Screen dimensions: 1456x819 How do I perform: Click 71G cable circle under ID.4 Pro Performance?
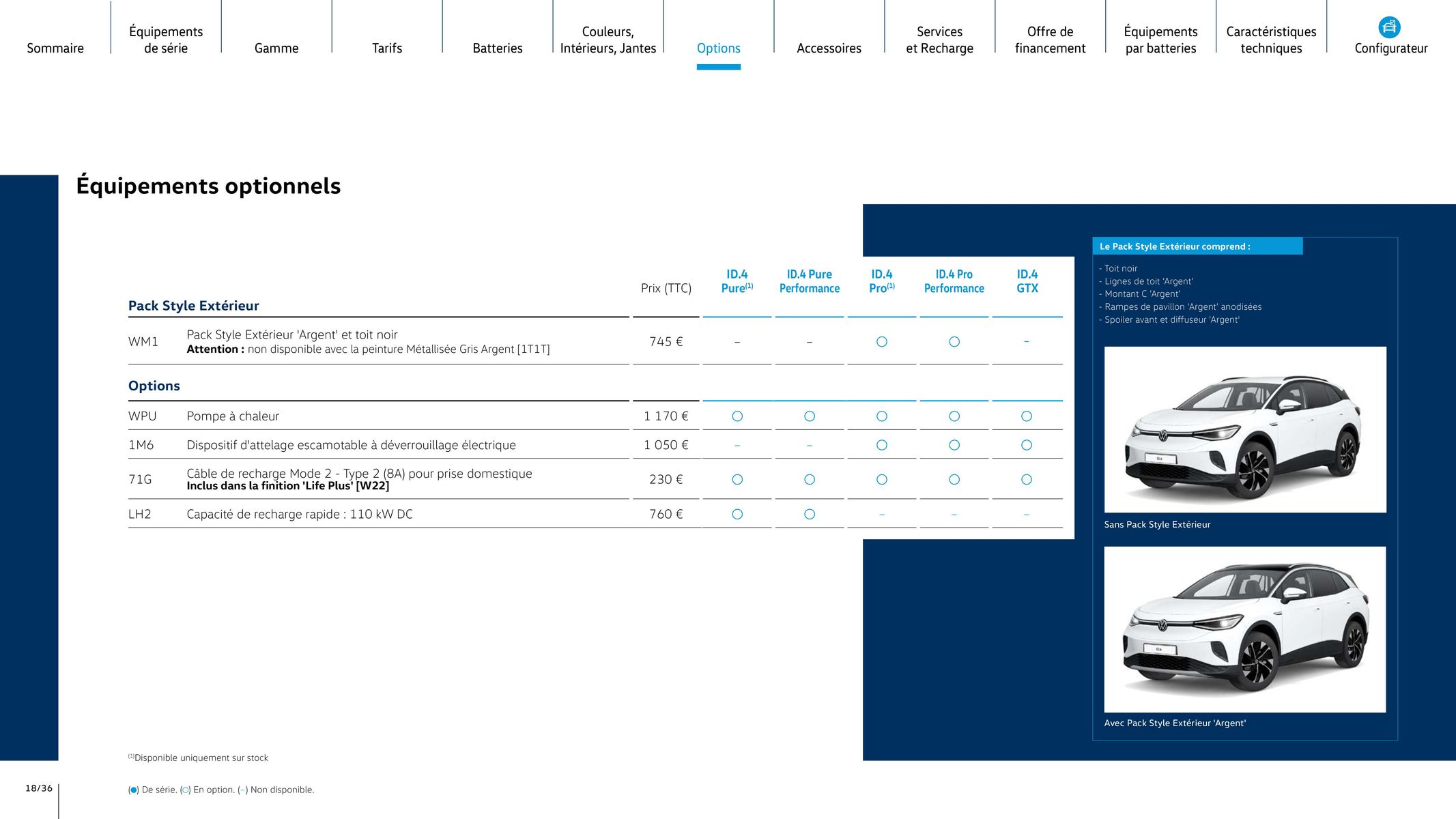coord(954,480)
